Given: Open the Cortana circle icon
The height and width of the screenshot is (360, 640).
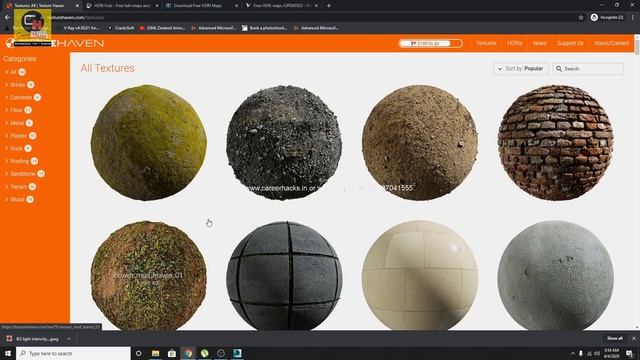Looking at the screenshot, I should (x=138, y=353).
